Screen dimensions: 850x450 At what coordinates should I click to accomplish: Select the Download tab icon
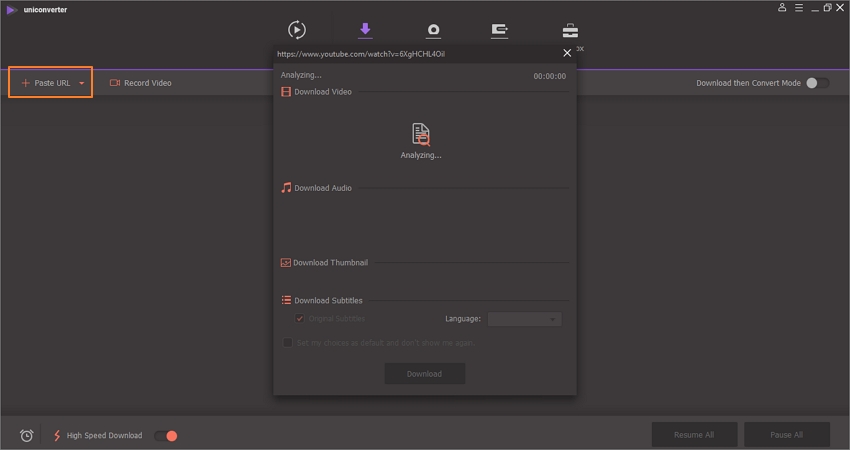(x=365, y=30)
